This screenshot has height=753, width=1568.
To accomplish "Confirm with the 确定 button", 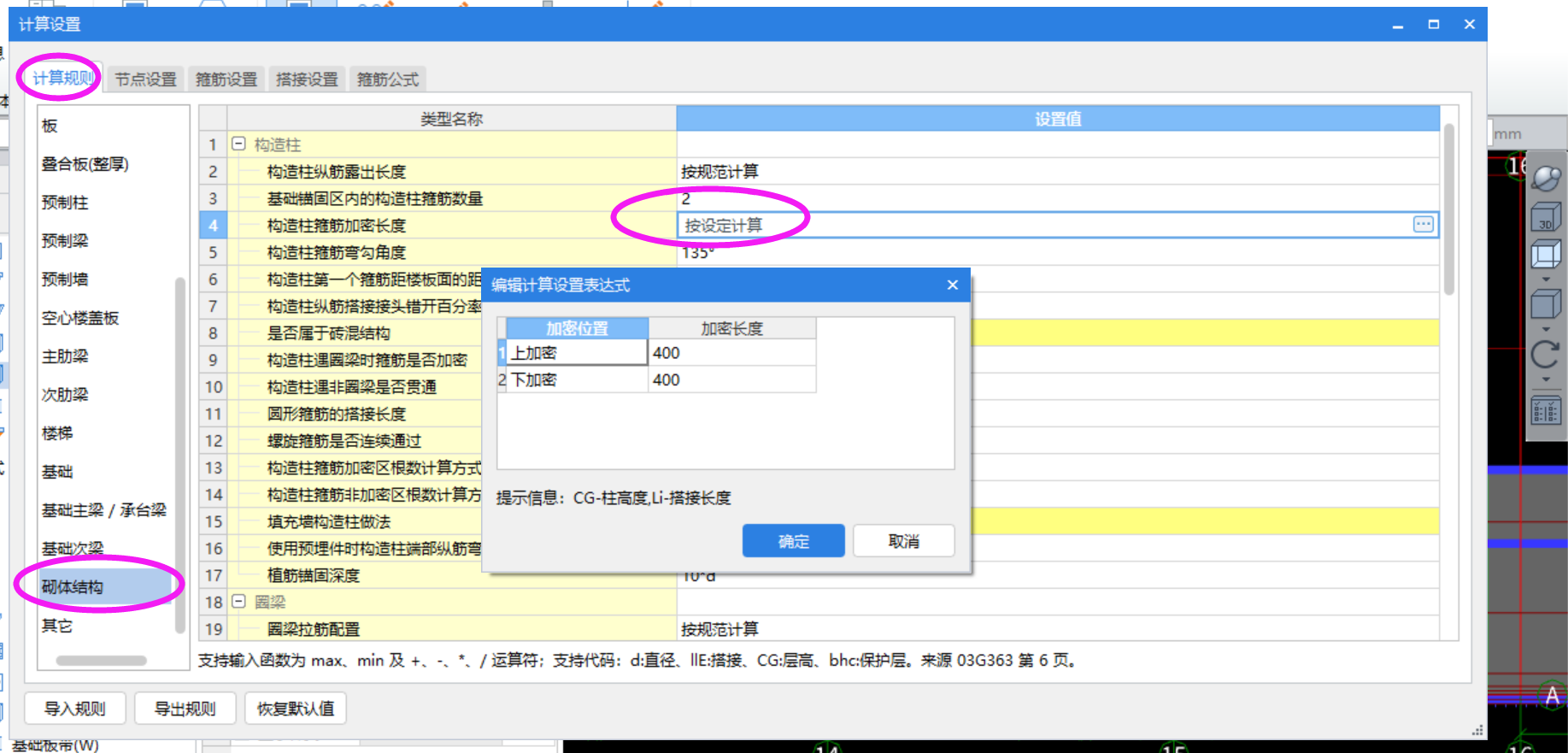I will 793,541.
